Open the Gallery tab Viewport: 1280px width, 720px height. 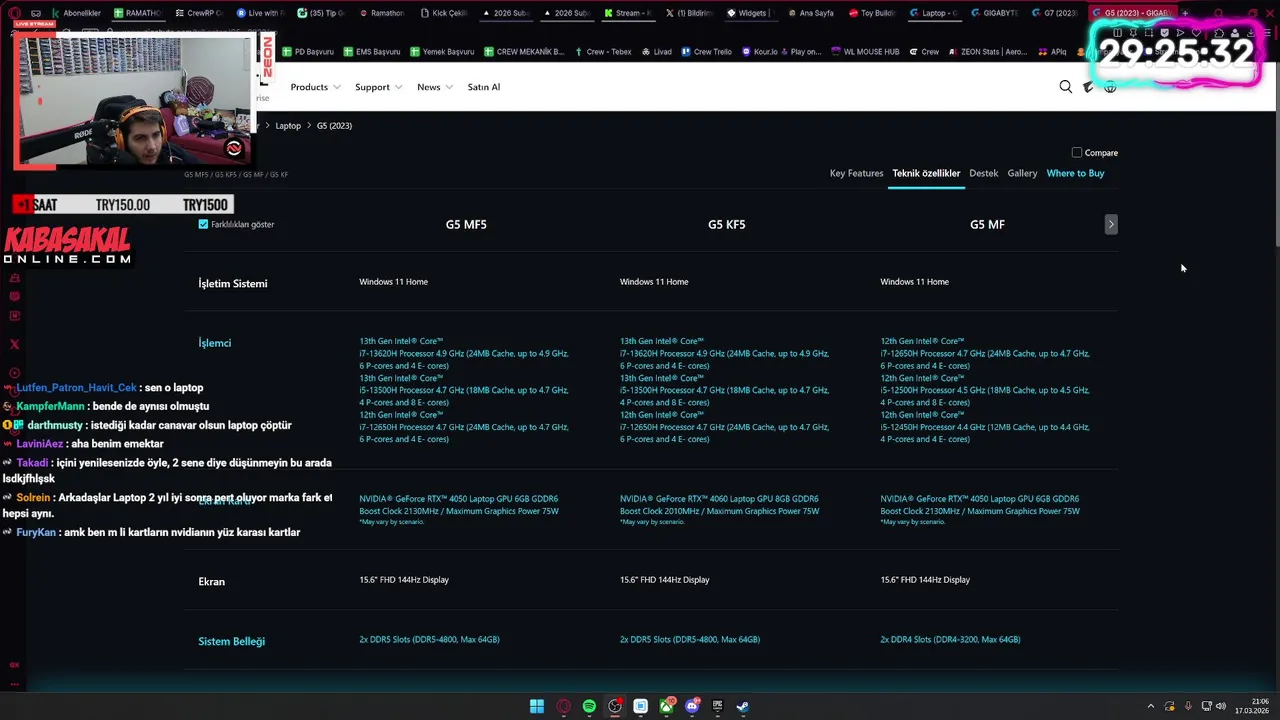coord(1022,173)
